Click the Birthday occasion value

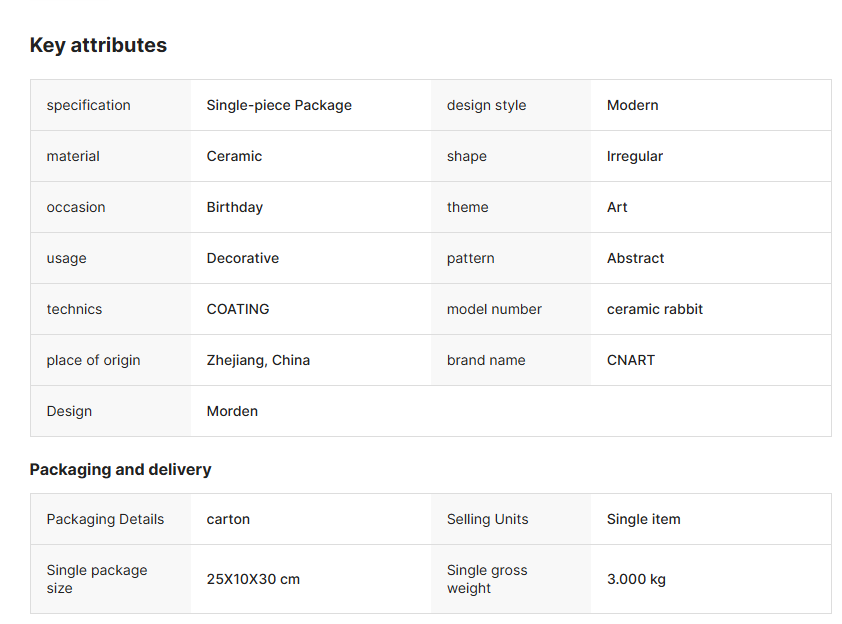pyautogui.click(x=234, y=207)
